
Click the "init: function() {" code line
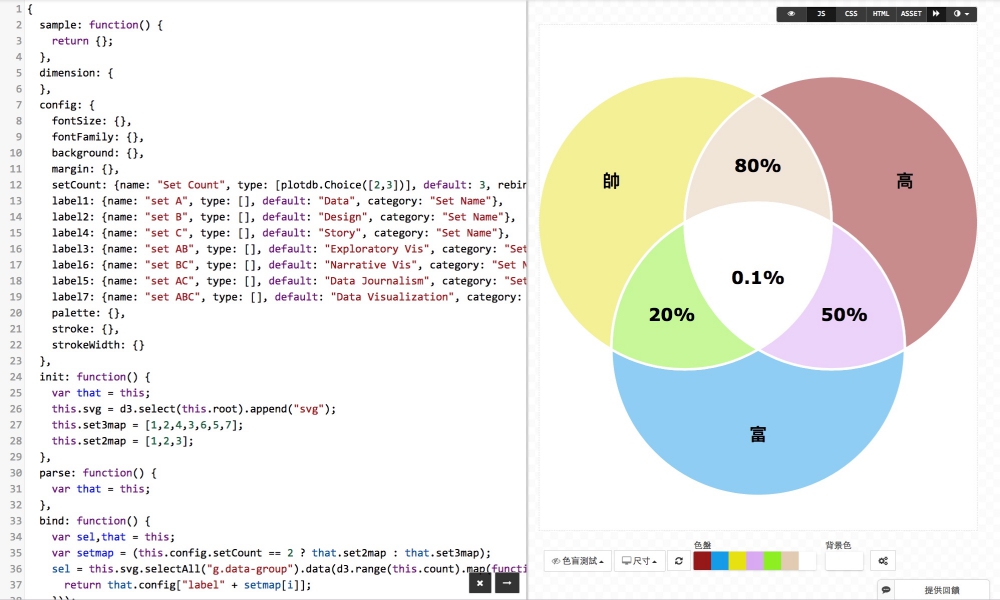pyautogui.click(x=95, y=377)
